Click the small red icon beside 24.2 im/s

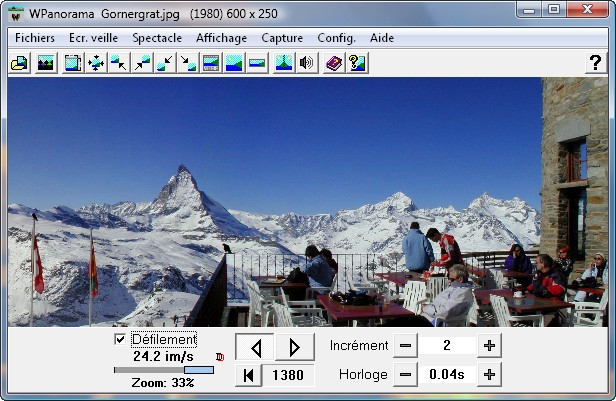click(x=220, y=357)
